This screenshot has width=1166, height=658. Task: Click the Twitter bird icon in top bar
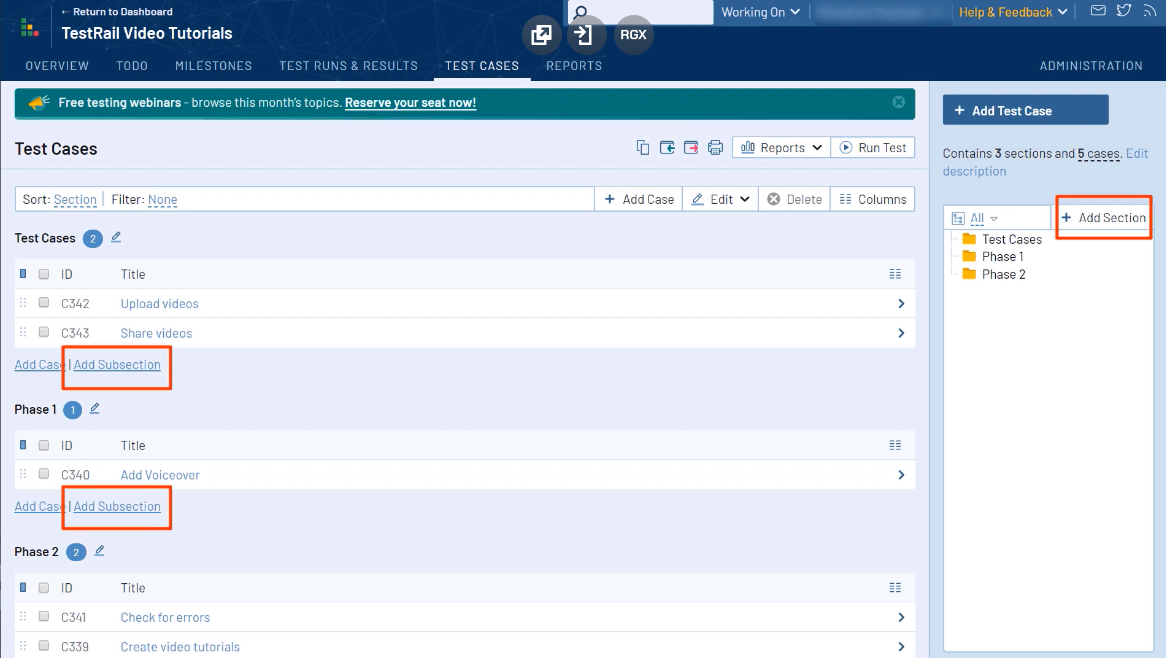[x=1124, y=11]
